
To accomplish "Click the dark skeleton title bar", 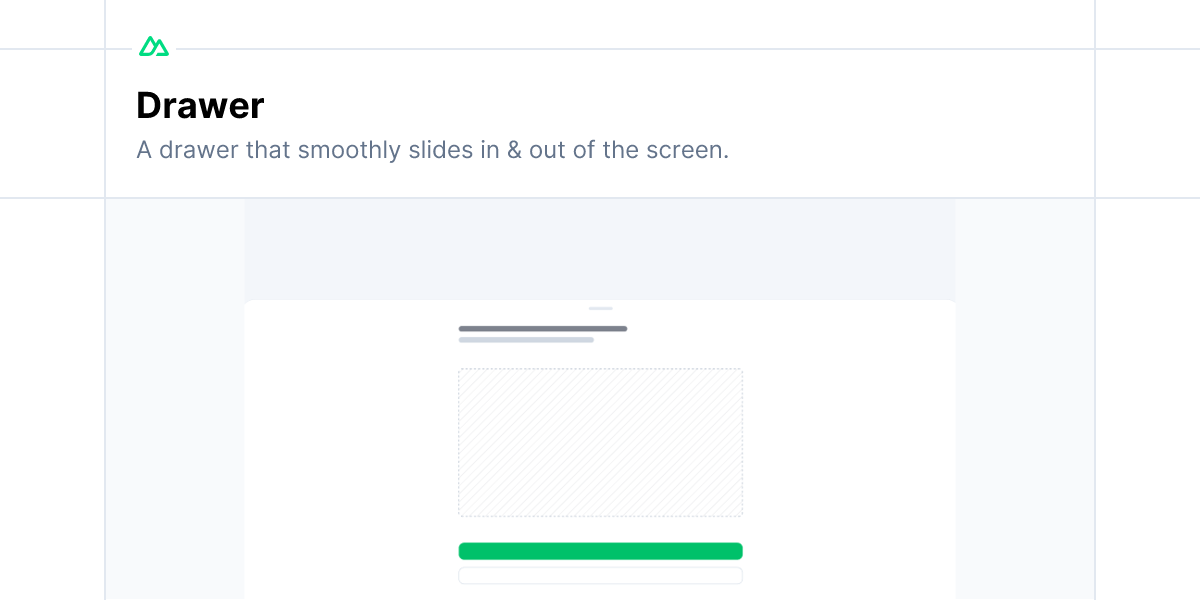I will (543, 328).
